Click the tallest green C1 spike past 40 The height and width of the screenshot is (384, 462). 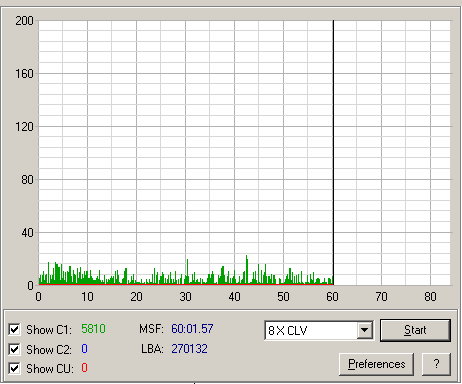(247, 269)
